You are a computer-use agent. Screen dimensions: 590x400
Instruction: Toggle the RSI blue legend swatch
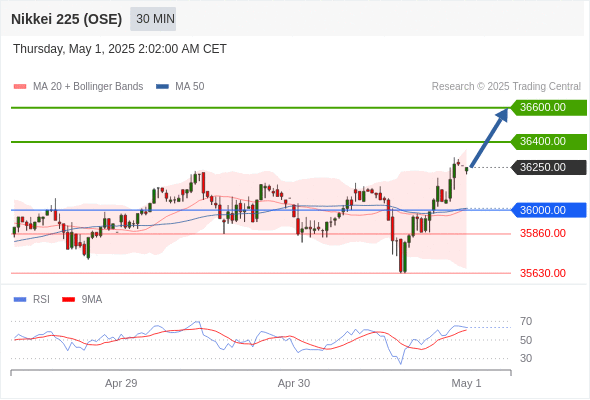pyautogui.click(x=20, y=300)
